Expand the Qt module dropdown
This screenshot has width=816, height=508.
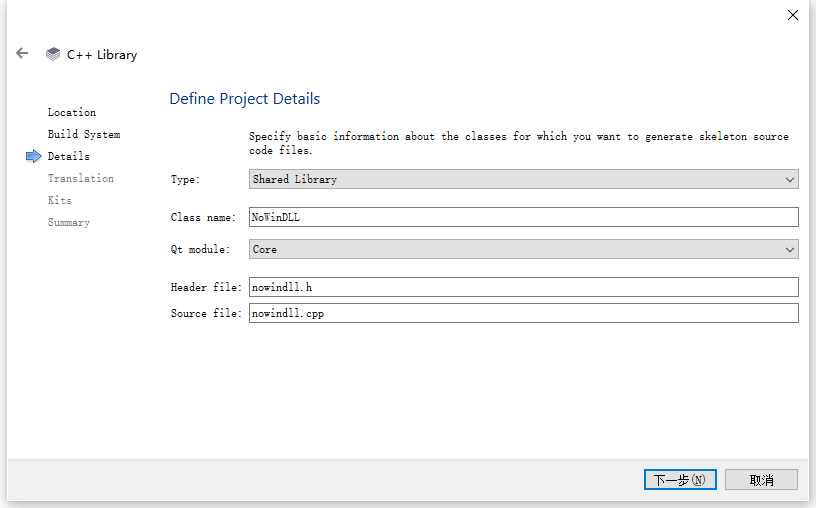tap(524, 249)
